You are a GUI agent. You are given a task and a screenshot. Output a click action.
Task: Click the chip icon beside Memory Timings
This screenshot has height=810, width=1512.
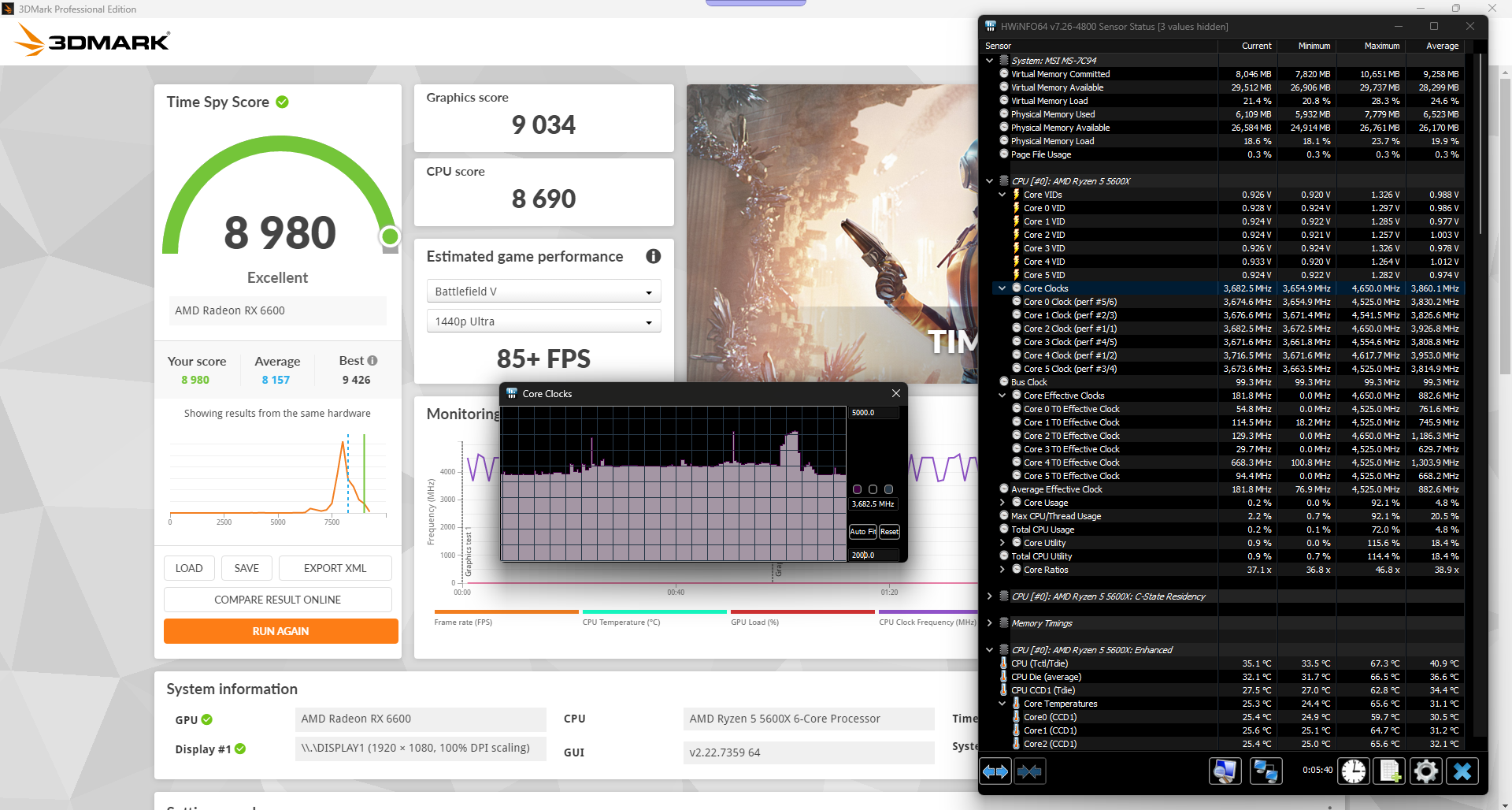click(x=1004, y=623)
